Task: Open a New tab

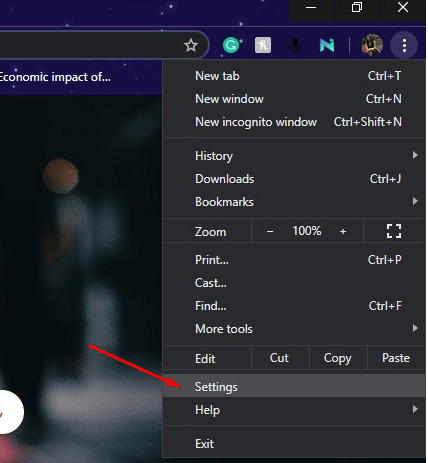Action: 294,76
